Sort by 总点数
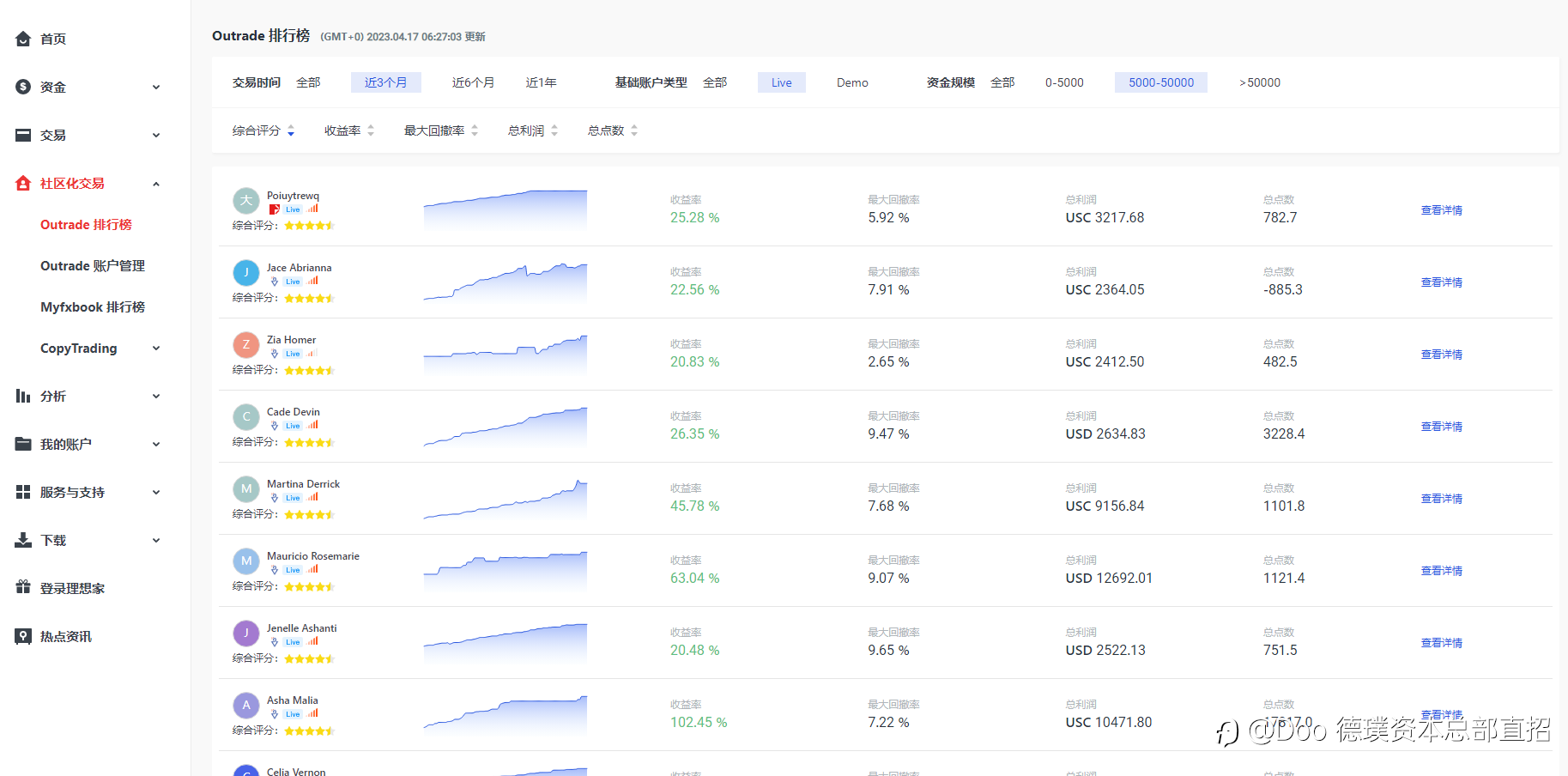 pos(613,130)
